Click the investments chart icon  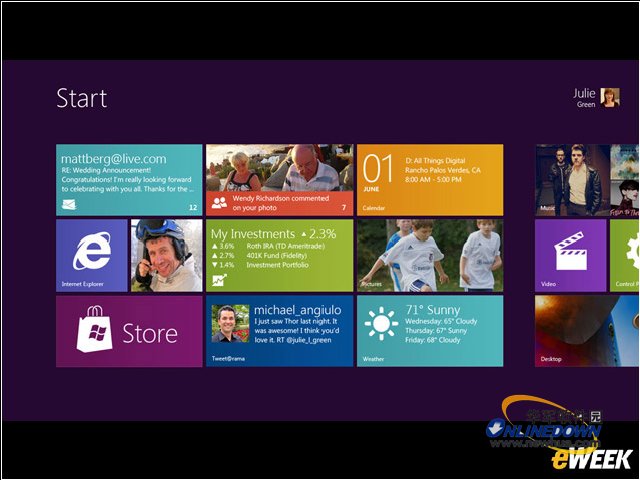pyautogui.click(x=219, y=280)
